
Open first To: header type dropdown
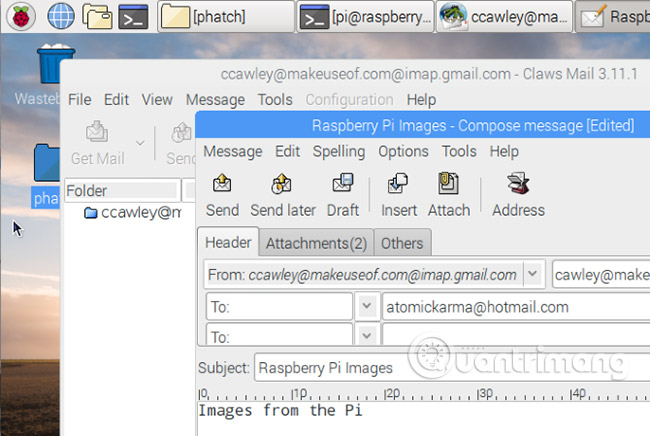pyautogui.click(x=367, y=306)
